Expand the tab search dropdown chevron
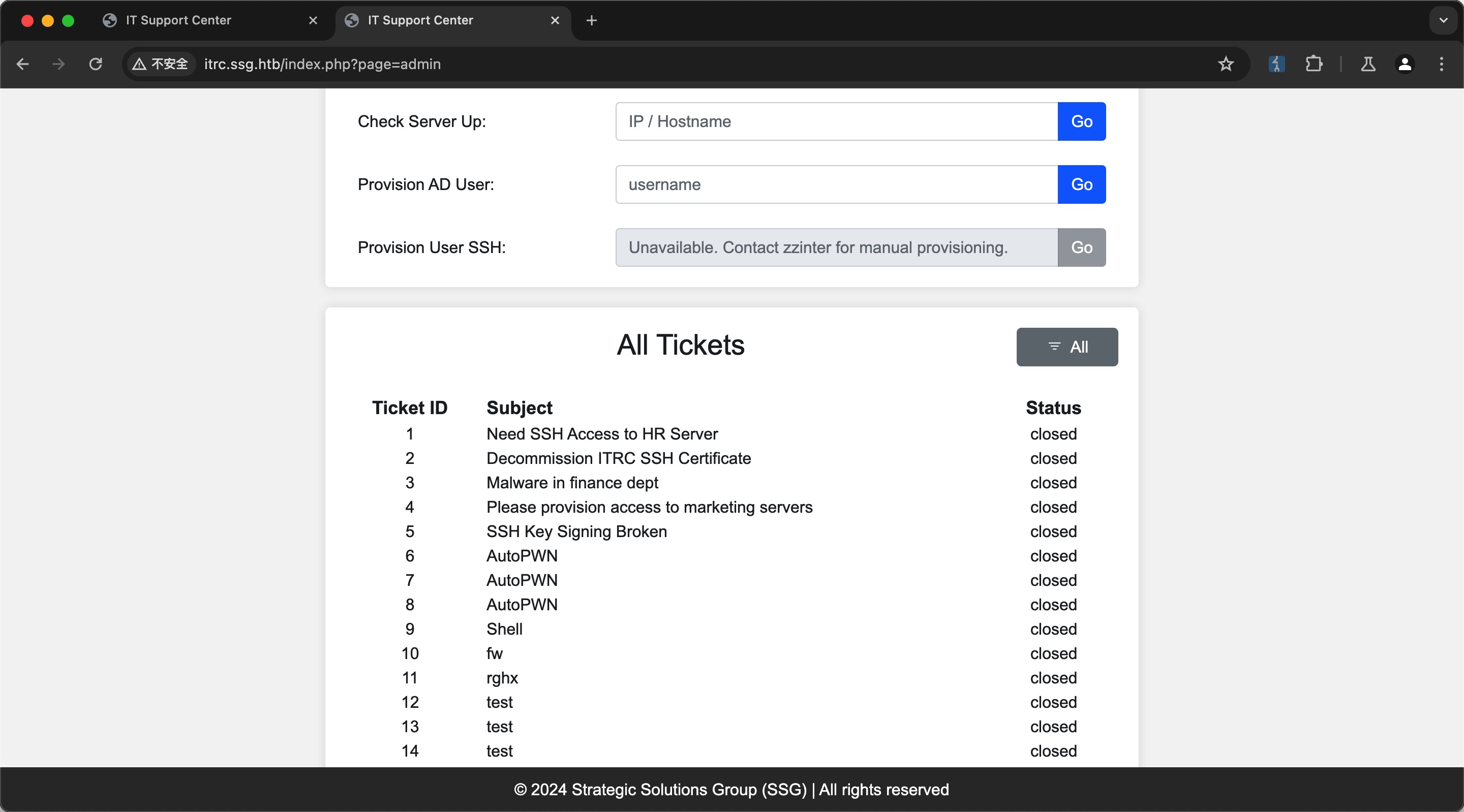1464x812 pixels. click(1443, 20)
